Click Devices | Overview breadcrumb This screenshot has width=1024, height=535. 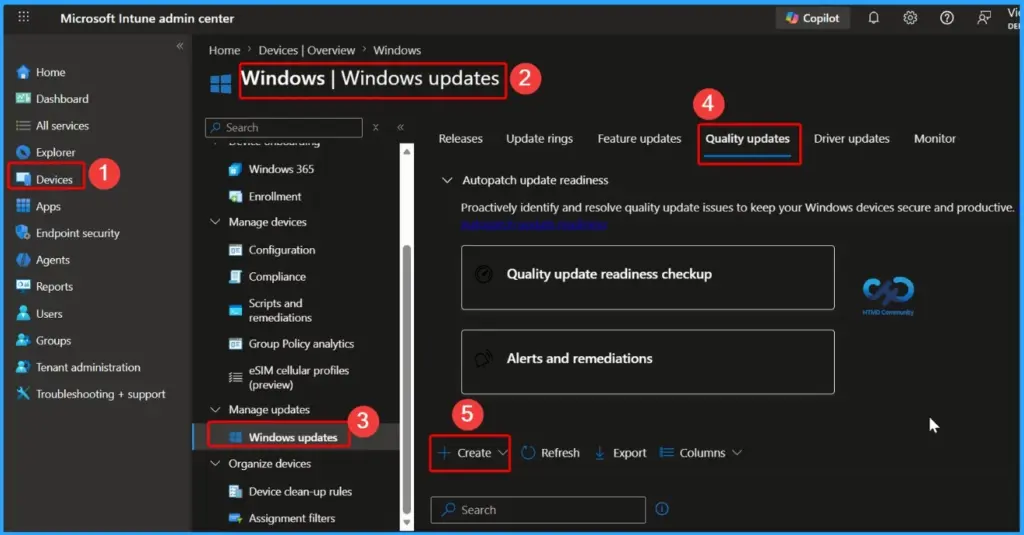click(x=306, y=50)
